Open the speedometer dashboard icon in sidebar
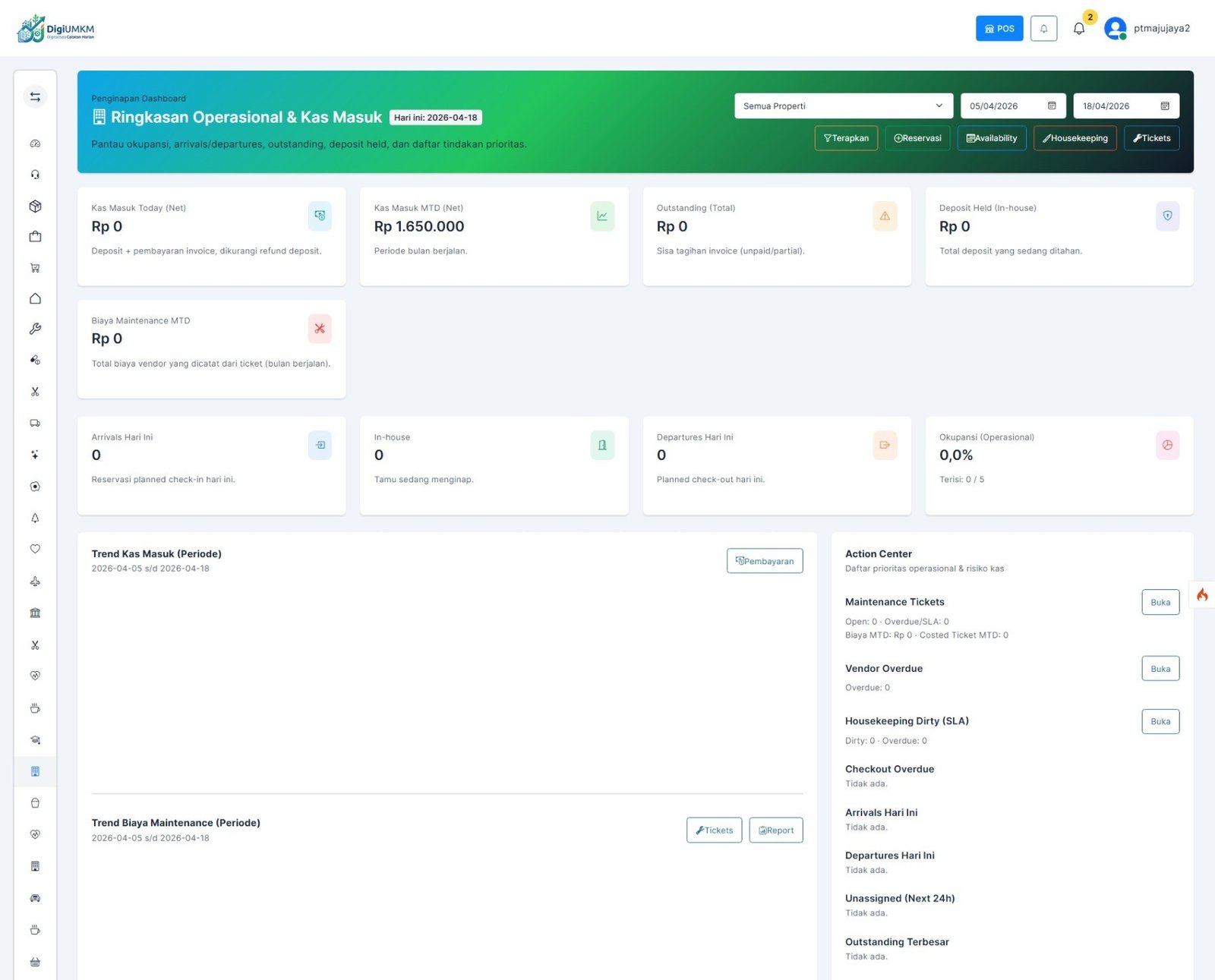Viewport: 1215px width, 980px height. point(35,143)
